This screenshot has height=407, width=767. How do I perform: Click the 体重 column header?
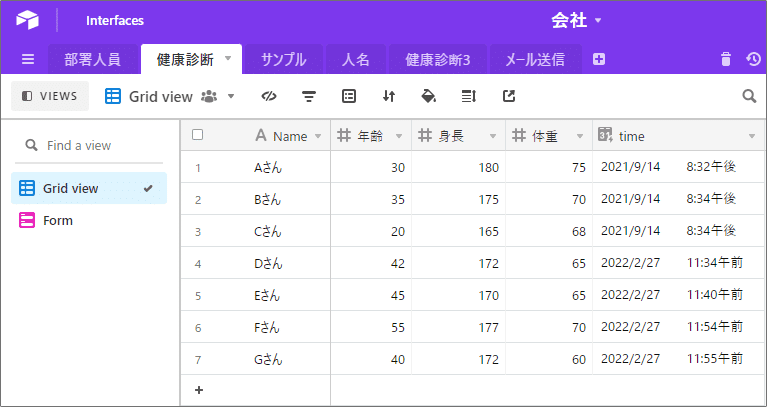click(549, 136)
